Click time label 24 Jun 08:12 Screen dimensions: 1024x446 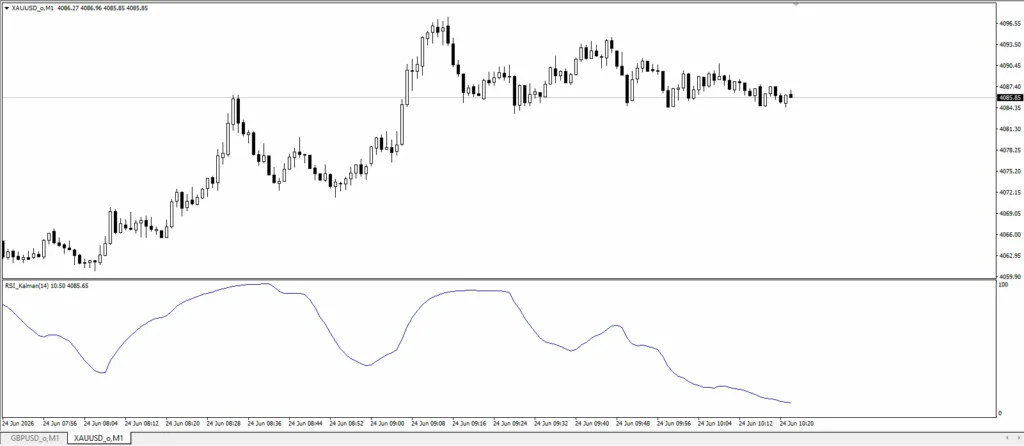(x=142, y=423)
